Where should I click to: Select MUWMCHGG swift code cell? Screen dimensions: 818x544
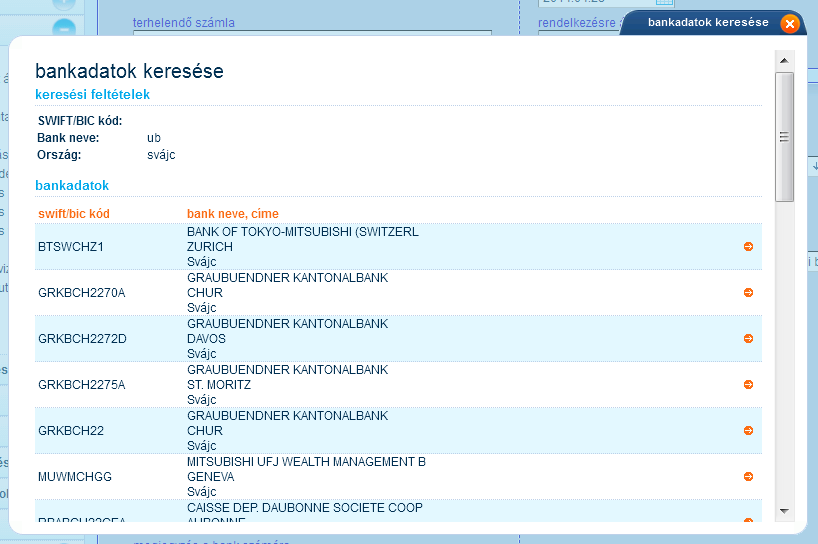[x=75, y=477]
